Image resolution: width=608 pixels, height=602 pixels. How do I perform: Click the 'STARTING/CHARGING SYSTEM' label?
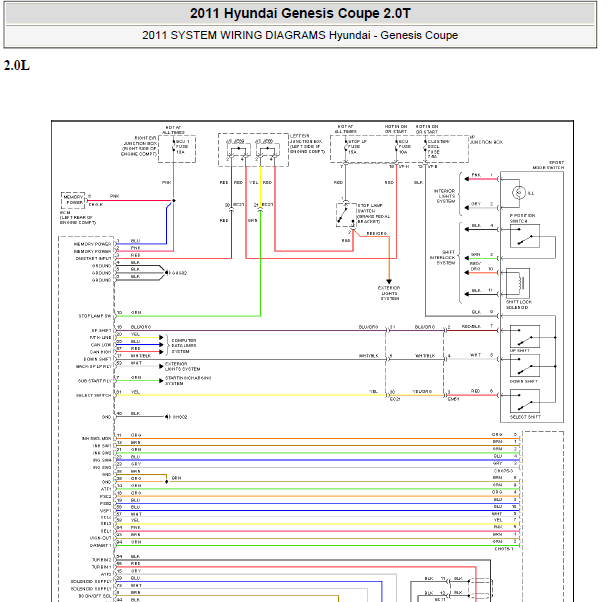[188, 380]
